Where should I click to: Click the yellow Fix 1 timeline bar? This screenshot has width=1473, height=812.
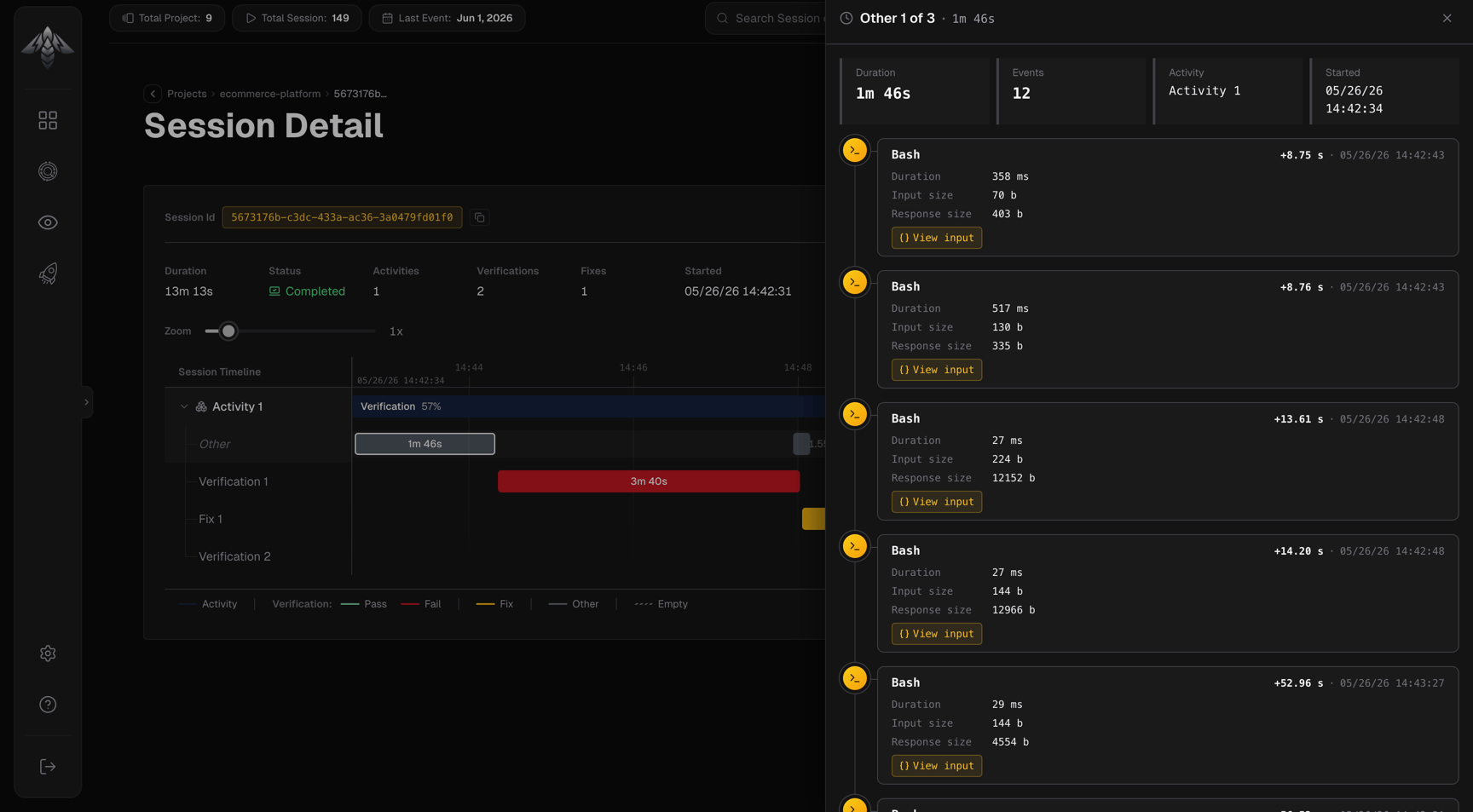[x=813, y=519]
